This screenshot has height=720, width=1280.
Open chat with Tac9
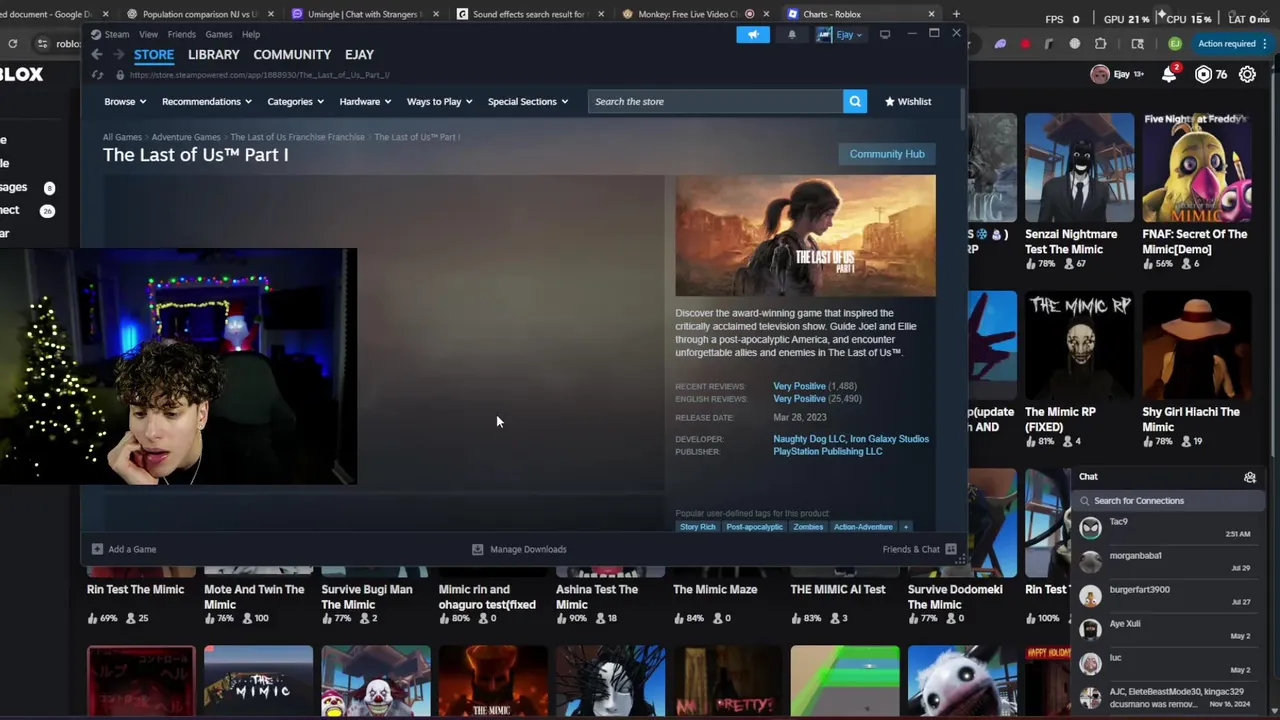pyautogui.click(x=1166, y=527)
